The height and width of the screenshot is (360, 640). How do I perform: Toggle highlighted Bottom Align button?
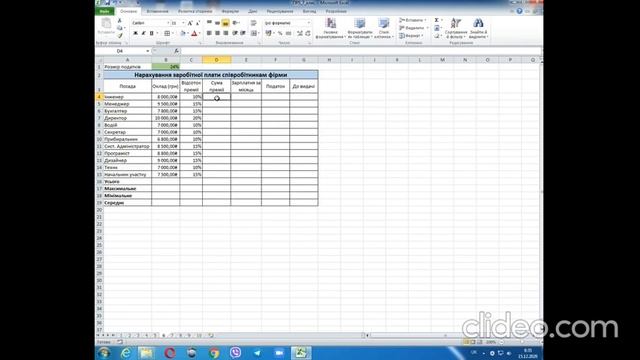(x=225, y=23)
